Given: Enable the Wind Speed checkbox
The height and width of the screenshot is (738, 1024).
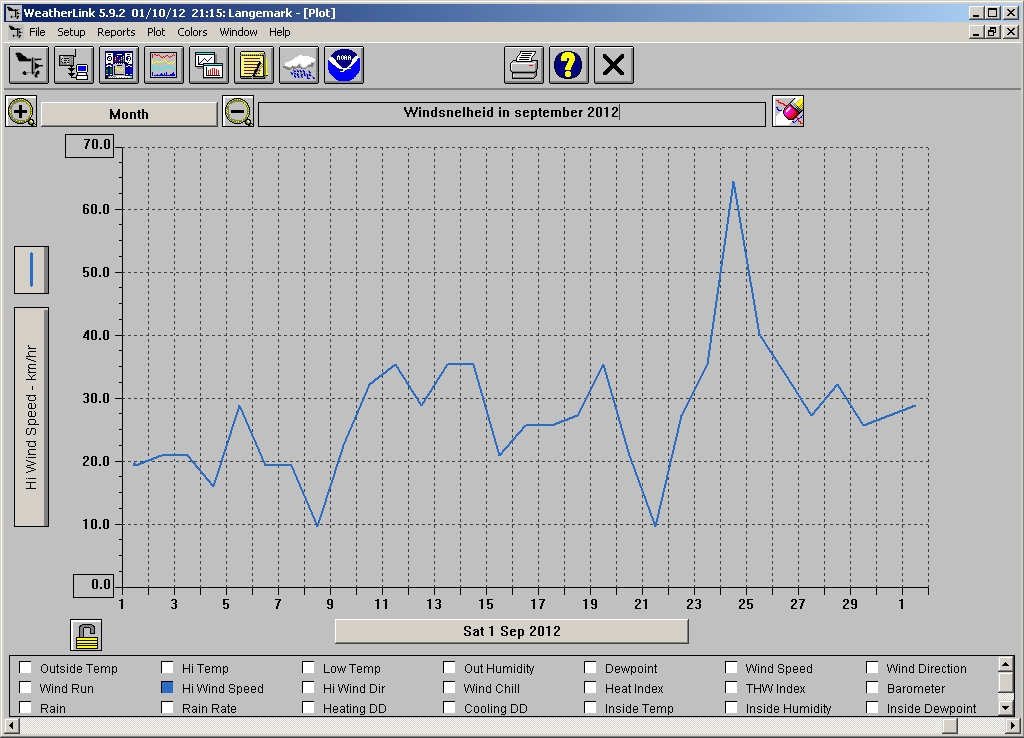Looking at the screenshot, I should click(x=731, y=667).
